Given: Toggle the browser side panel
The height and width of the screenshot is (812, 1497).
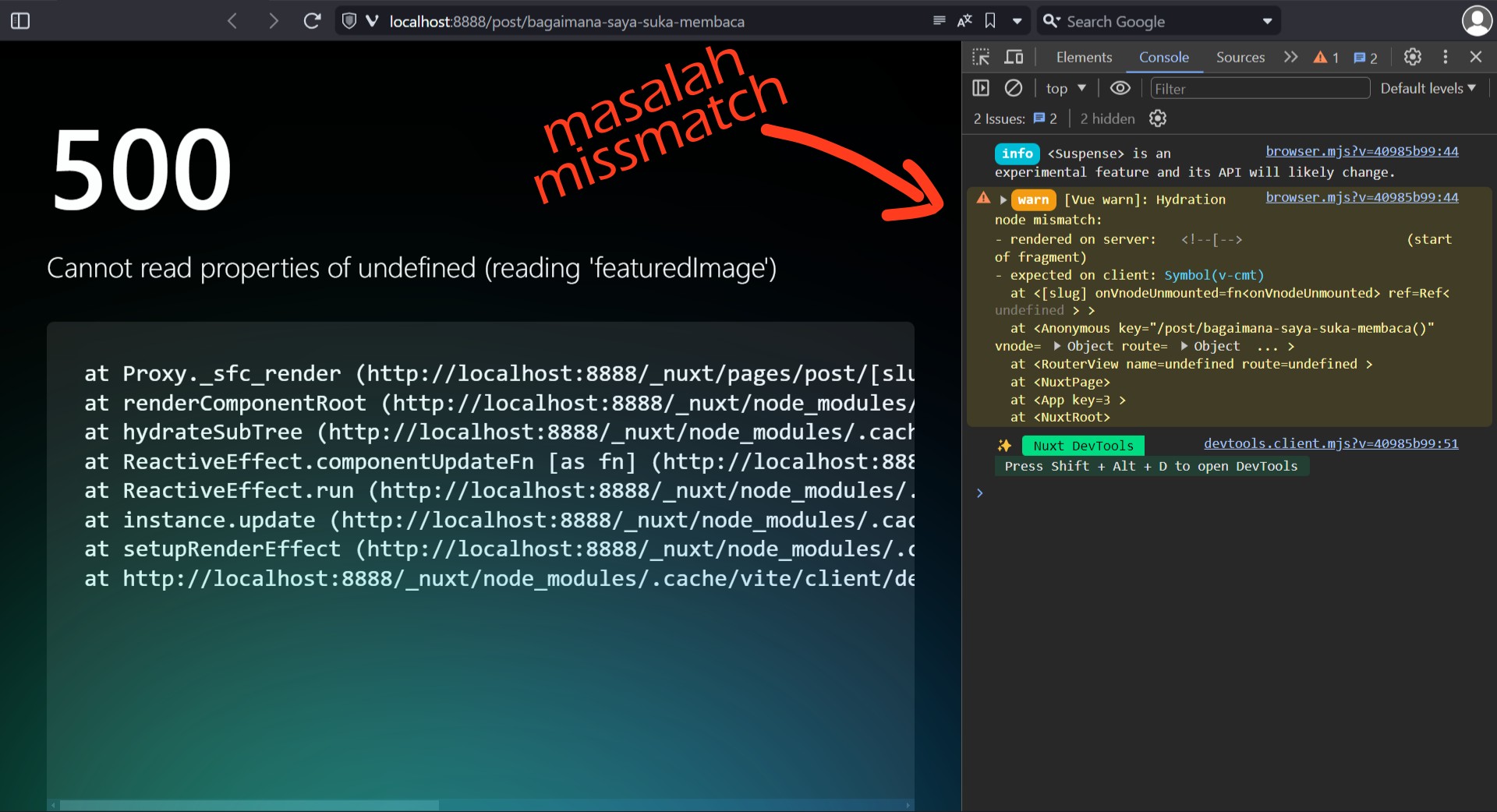Looking at the screenshot, I should tap(20, 21).
